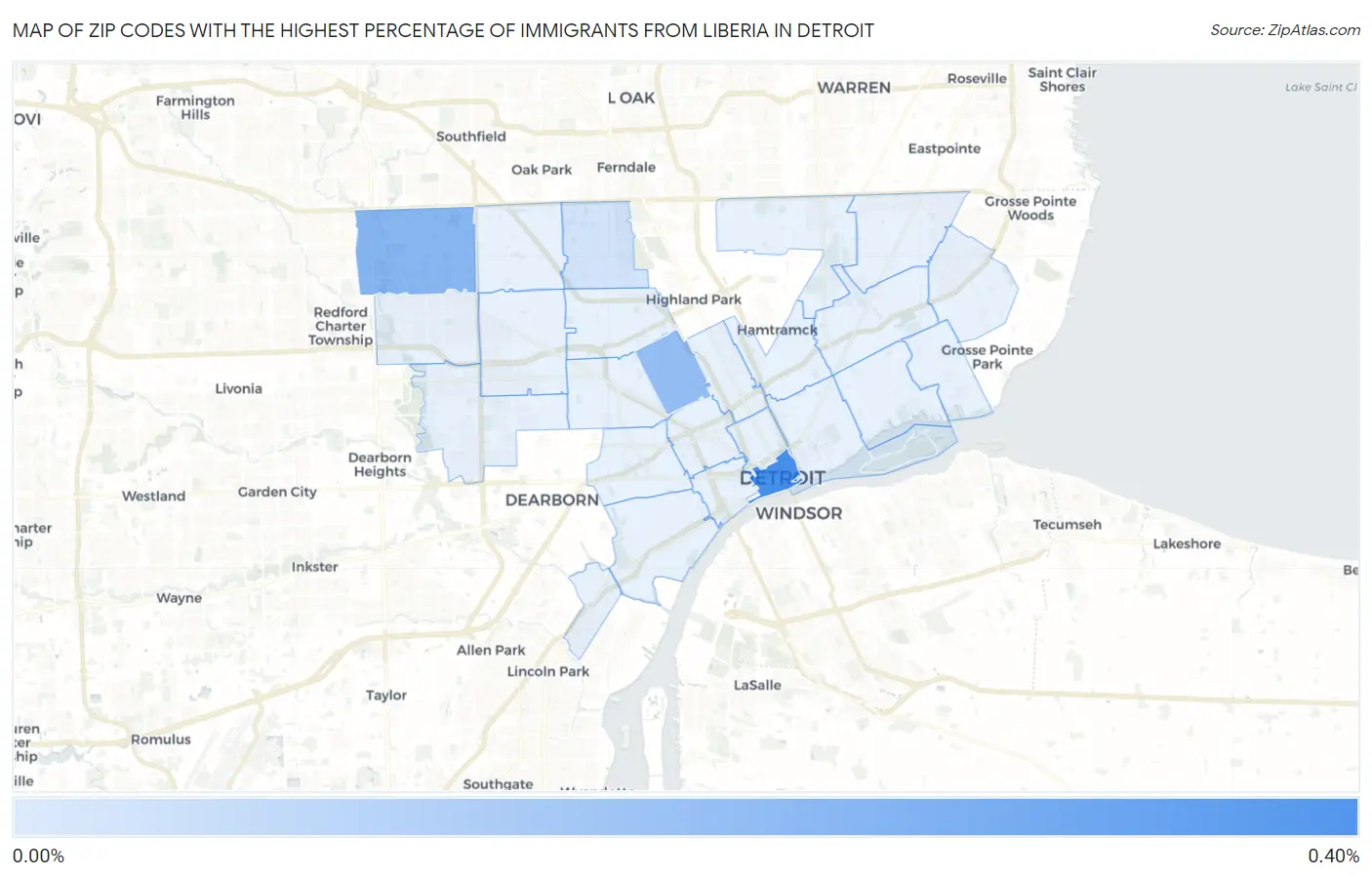Click the 'Ferndale' map label

tap(625, 167)
